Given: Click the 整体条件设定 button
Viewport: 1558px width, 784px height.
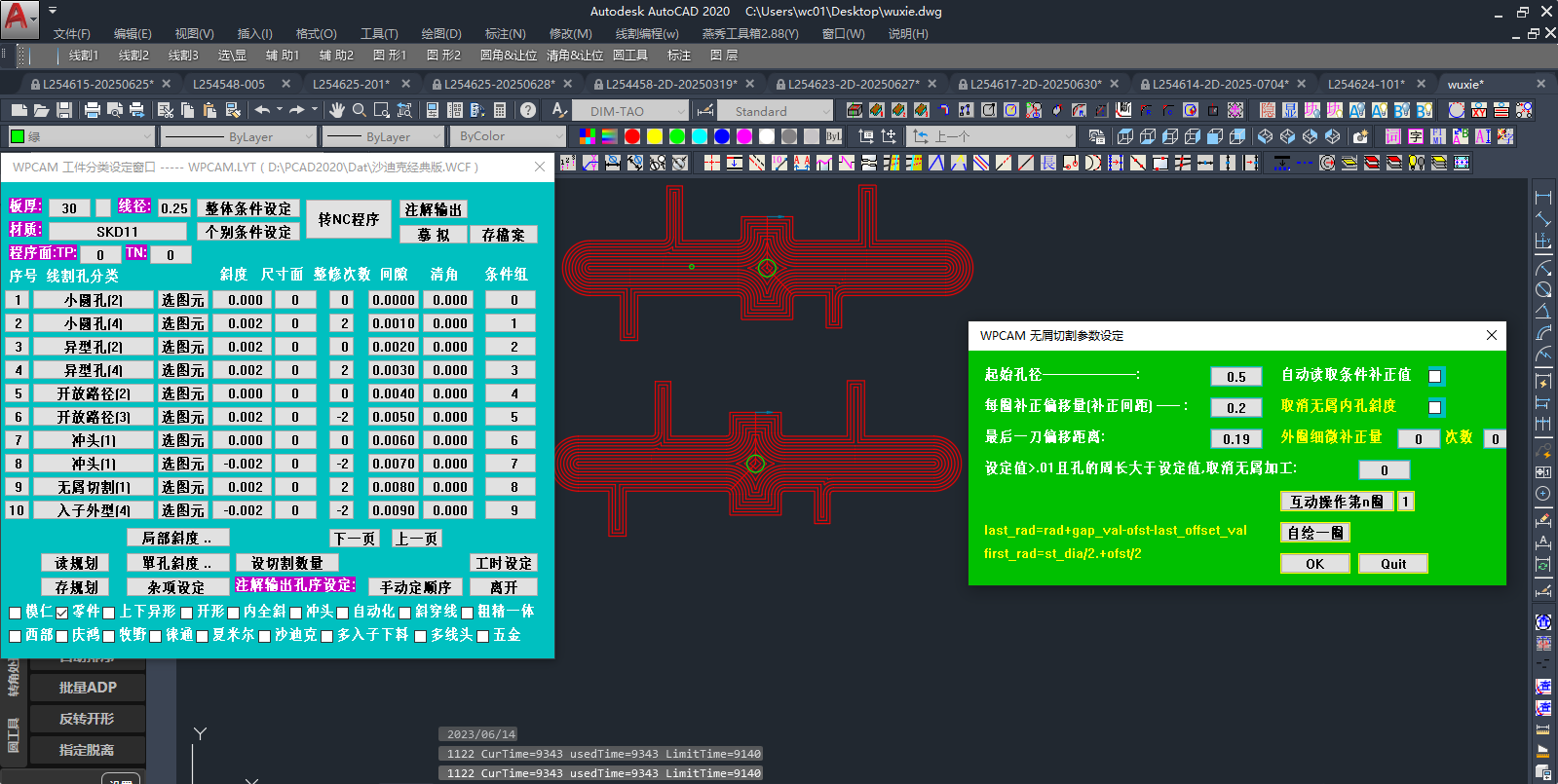Looking at the screenshot, I should [247, 208].
